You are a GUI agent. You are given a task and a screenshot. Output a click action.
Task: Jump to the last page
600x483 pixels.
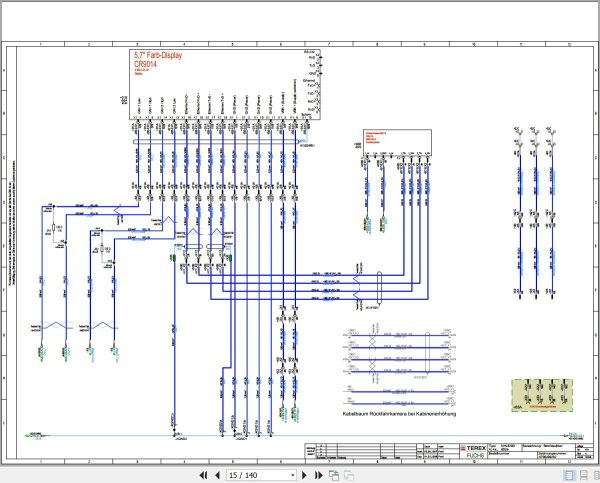(x=318, y=475)
